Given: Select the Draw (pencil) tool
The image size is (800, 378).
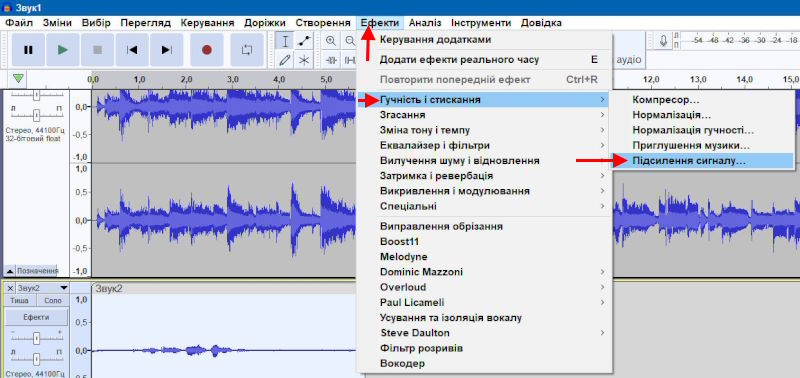Looking at the screenshot, I should [x=285, y=60].
